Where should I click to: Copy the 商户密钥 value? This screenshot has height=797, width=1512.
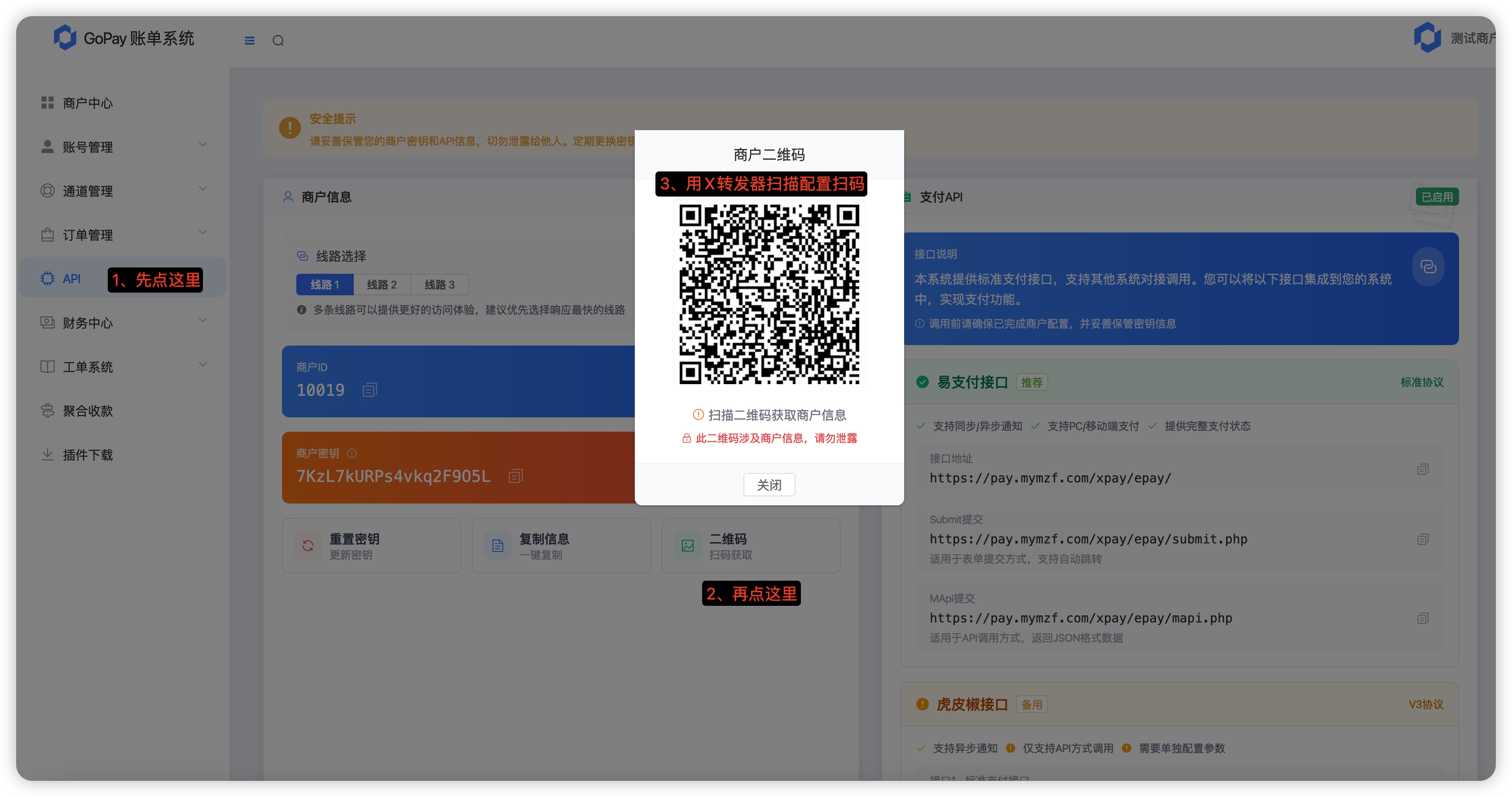point(516,476)
